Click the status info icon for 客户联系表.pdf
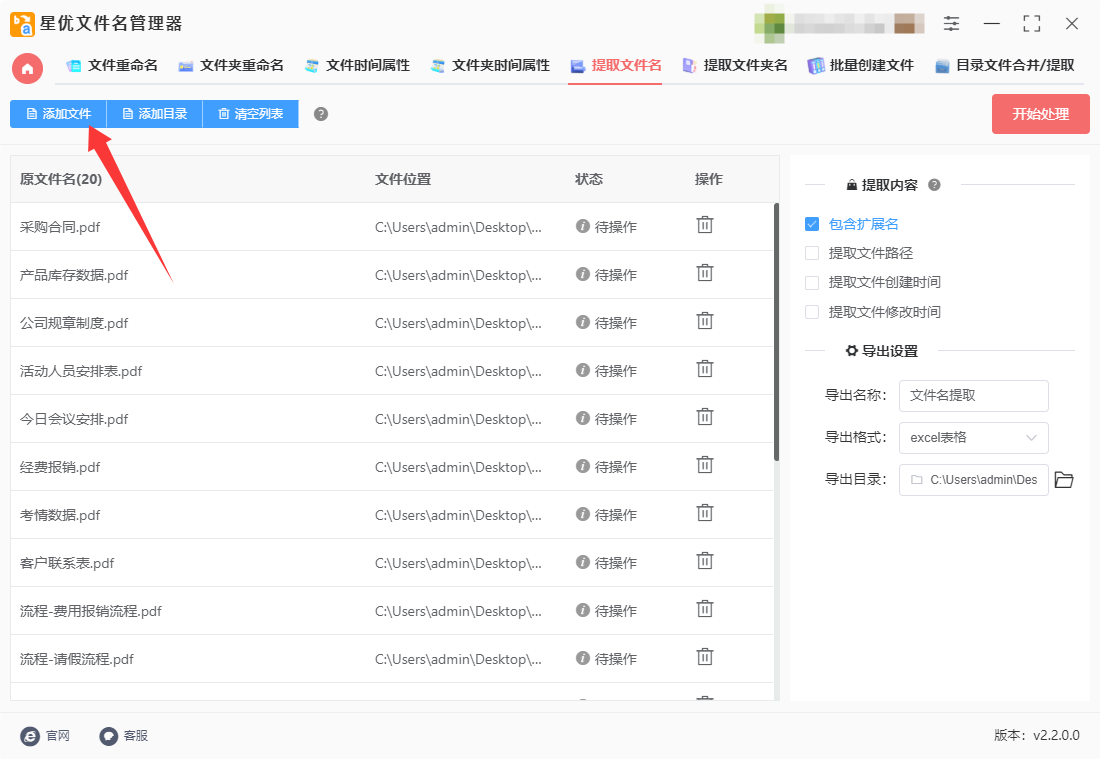 pos(582,562)
